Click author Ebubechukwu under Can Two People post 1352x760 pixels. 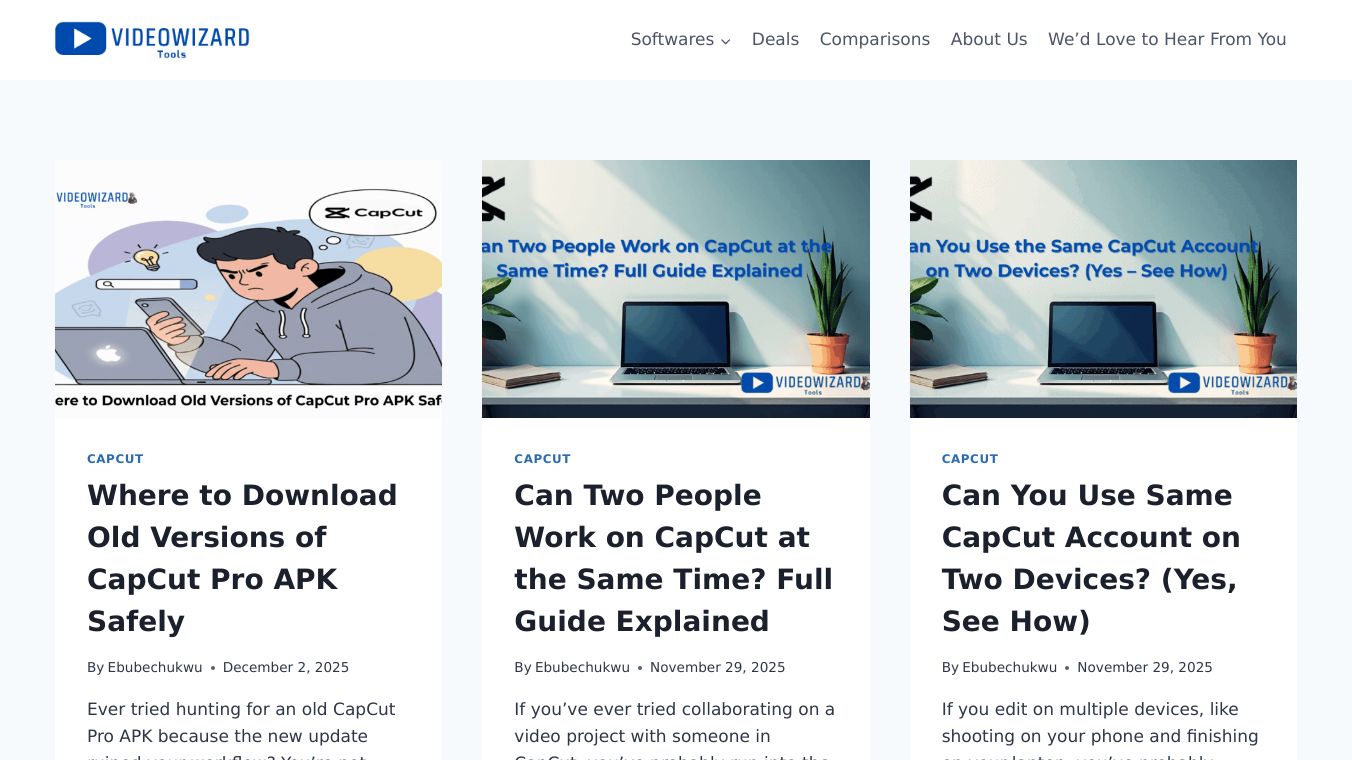(582, 667)
